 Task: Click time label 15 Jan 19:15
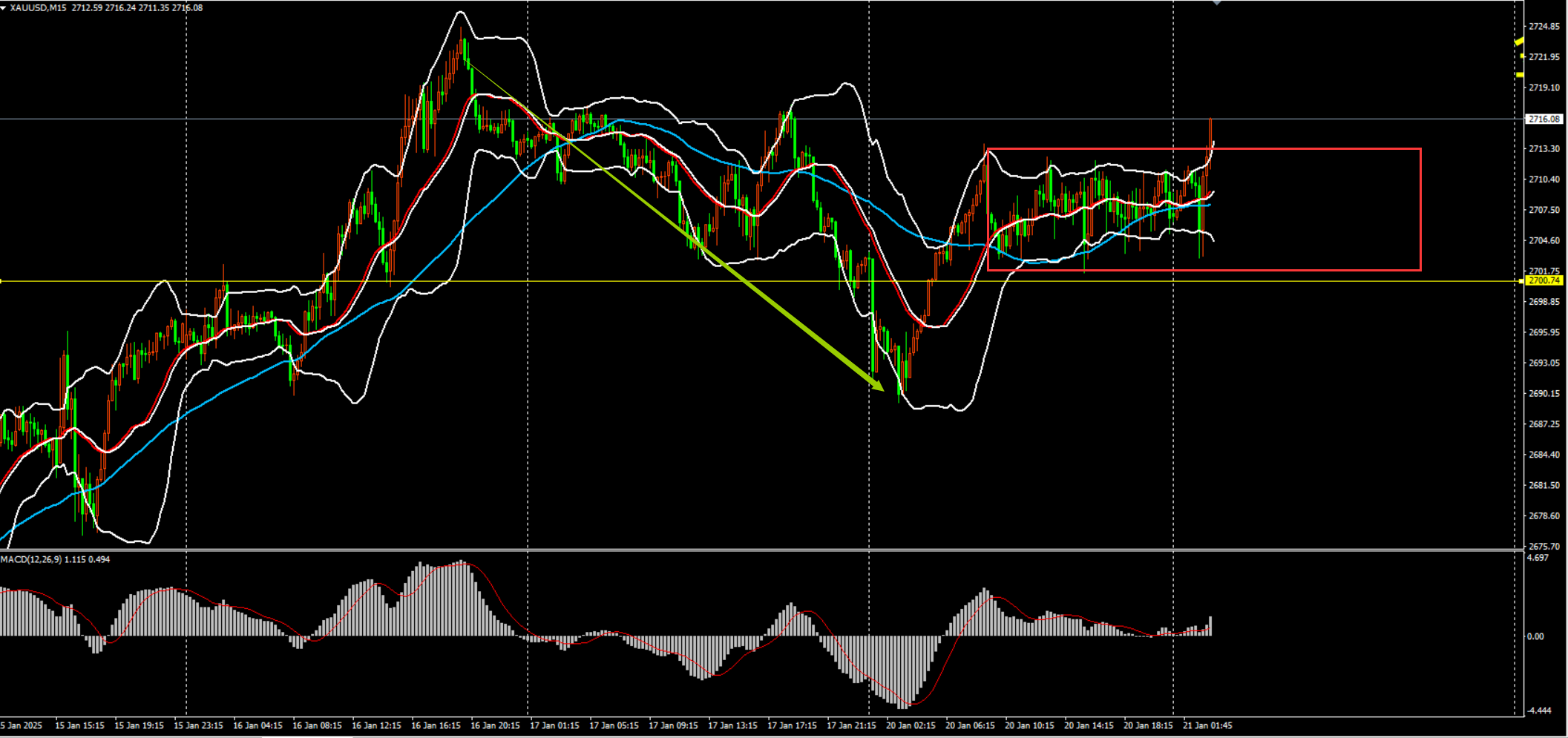tap(140, 725)
